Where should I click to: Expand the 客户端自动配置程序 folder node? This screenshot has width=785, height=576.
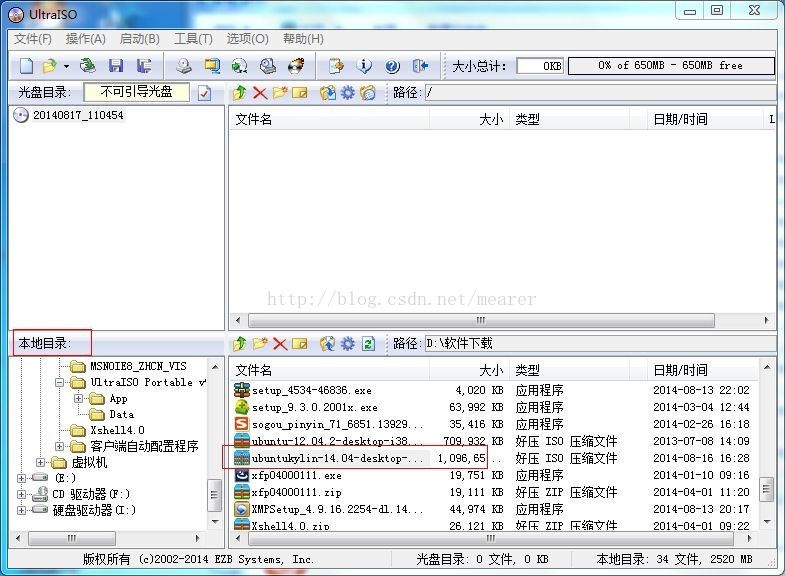coord(60,446)
